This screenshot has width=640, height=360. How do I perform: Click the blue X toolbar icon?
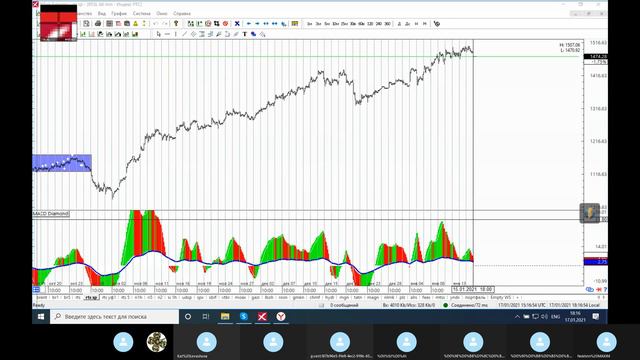point(237,24)
